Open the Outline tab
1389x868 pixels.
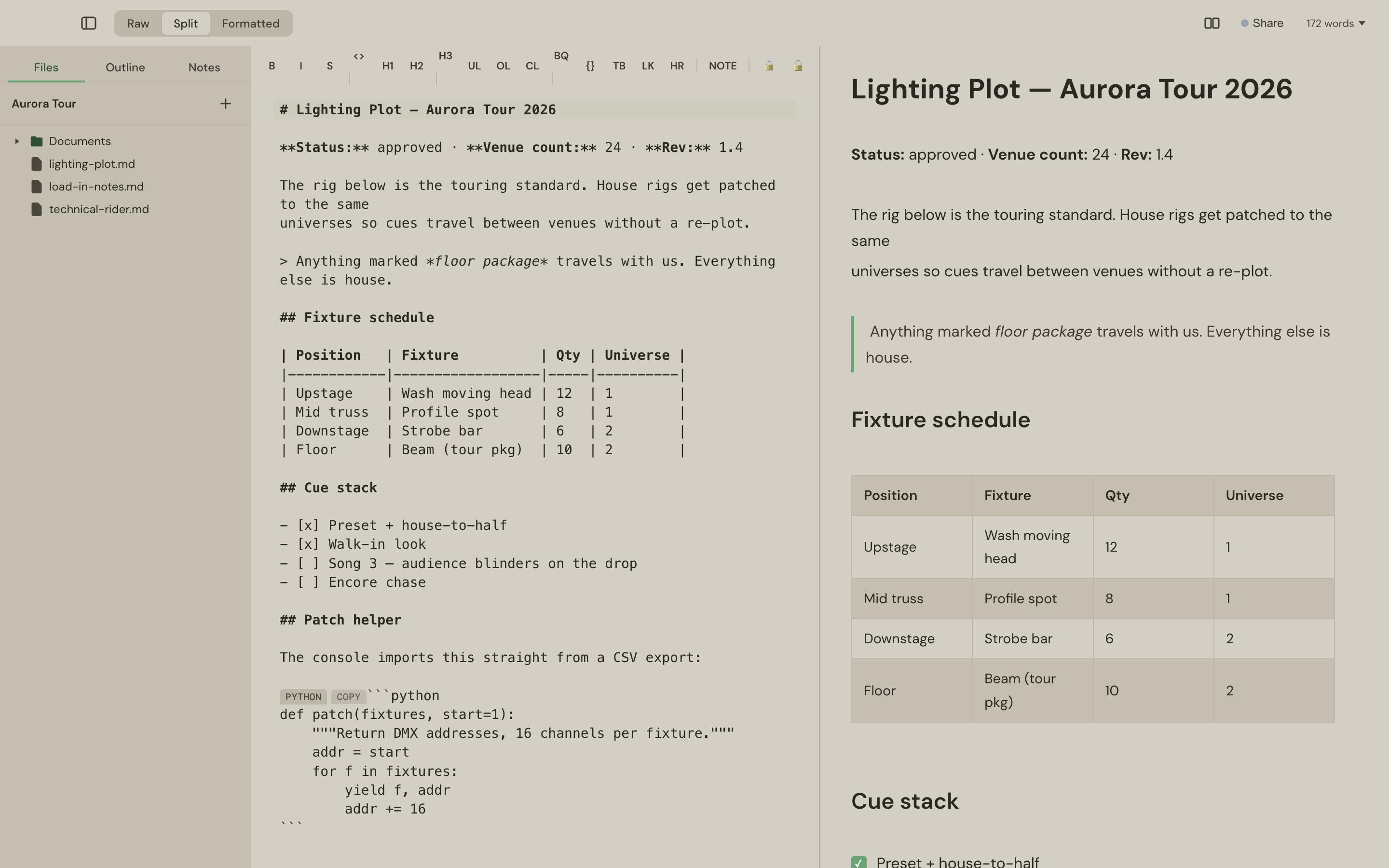point(125,67)
